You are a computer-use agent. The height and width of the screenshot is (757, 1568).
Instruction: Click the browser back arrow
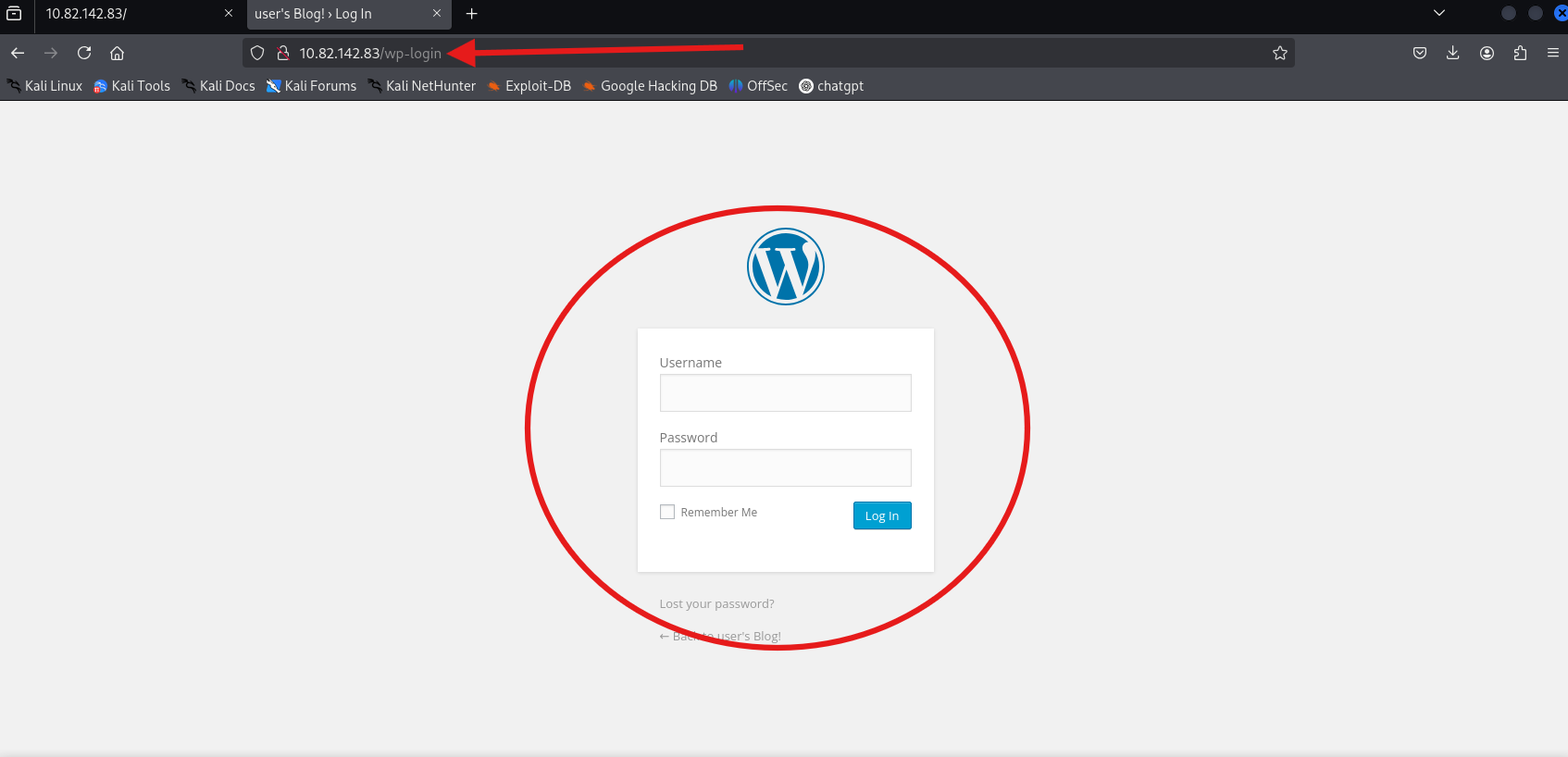click(18, 53)
